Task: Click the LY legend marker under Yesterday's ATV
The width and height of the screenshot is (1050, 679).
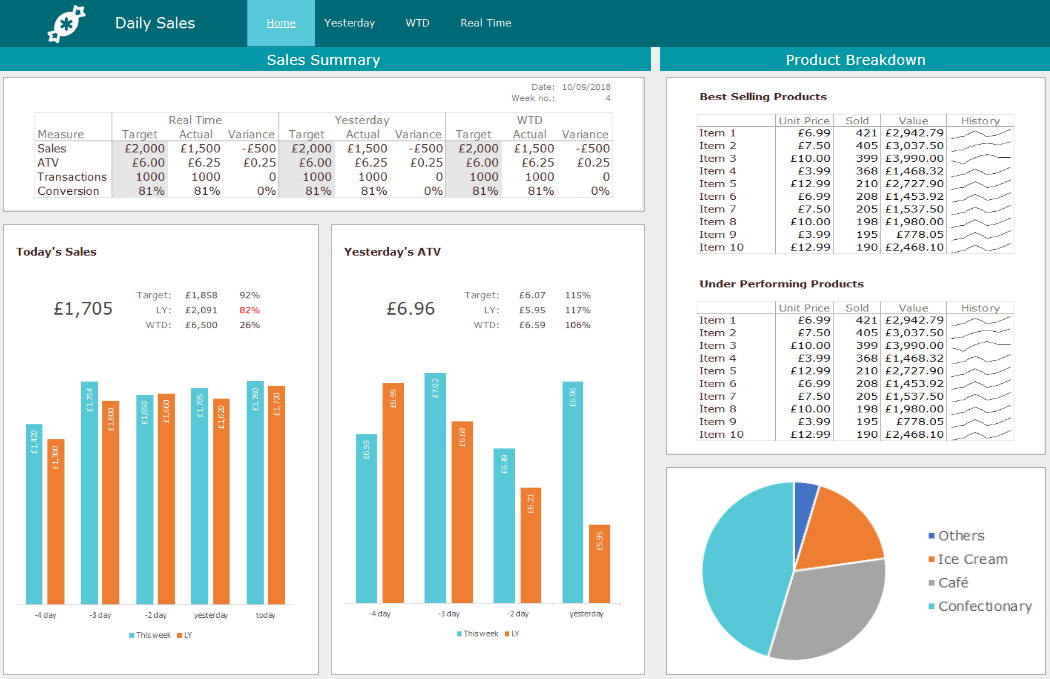Action: [x=507, y=634]
